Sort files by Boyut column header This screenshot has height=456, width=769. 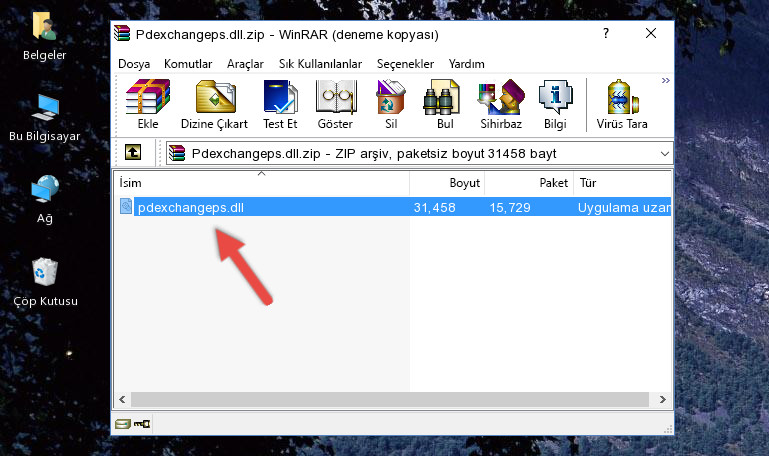[x=447, y=183]
